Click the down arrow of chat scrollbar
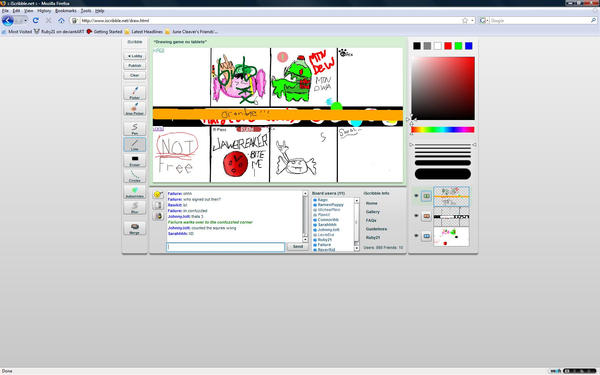The height and width of the screenshot is (375, 600). pyautogui.click(x=305, y=240)
